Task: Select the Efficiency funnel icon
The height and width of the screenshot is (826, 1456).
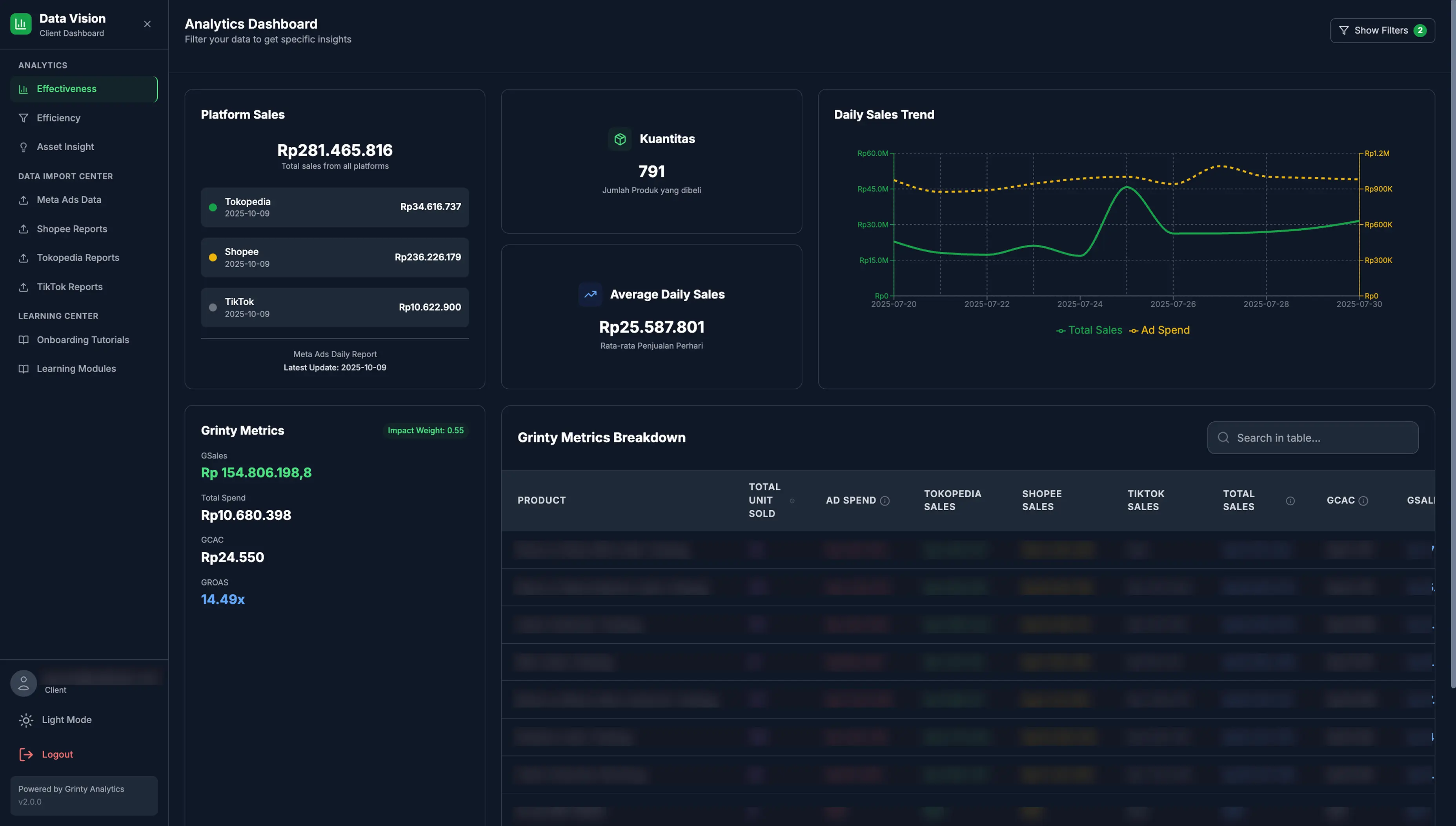Action: 24,118
